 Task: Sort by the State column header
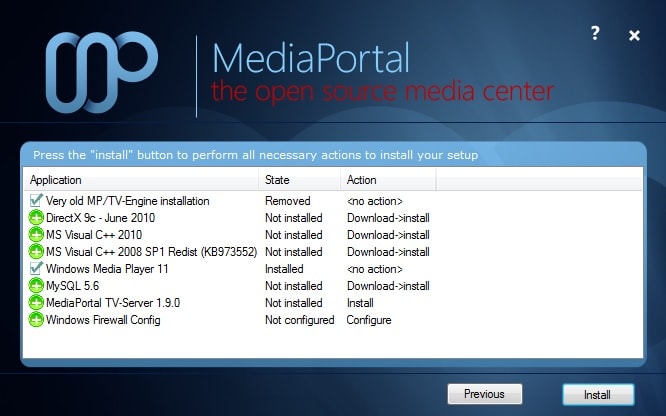(x=299, y=180)
